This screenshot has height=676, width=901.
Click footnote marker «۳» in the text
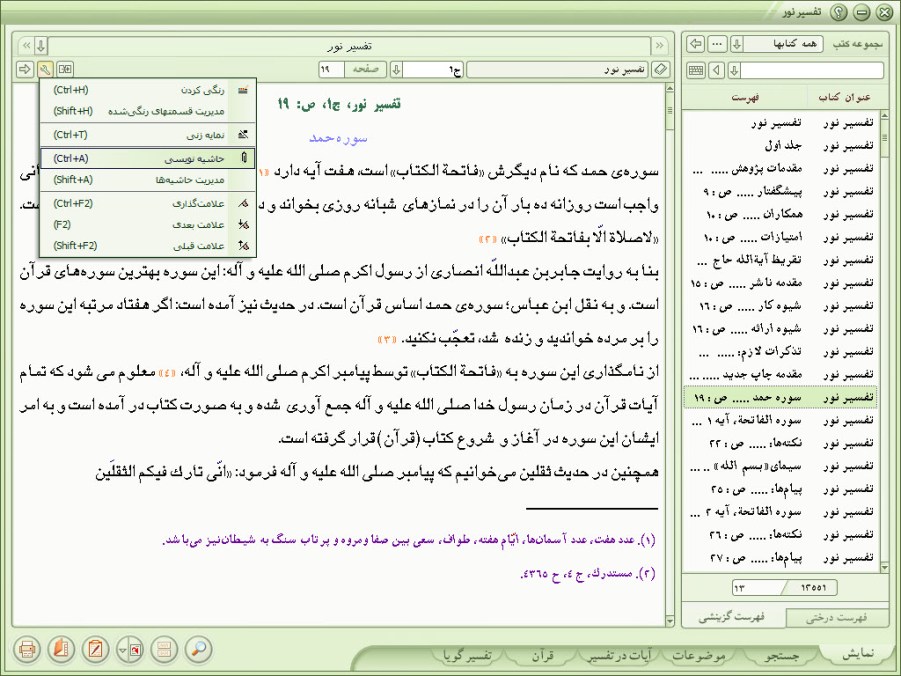[387, 340]
